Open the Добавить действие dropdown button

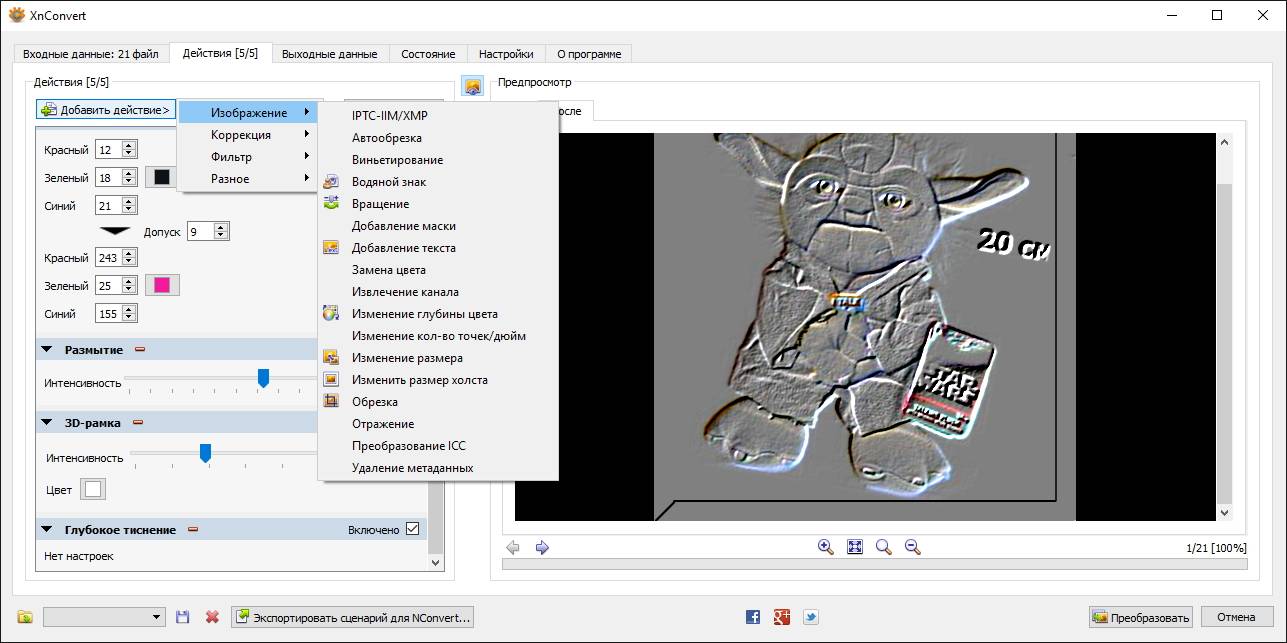[x=106, y=109]
